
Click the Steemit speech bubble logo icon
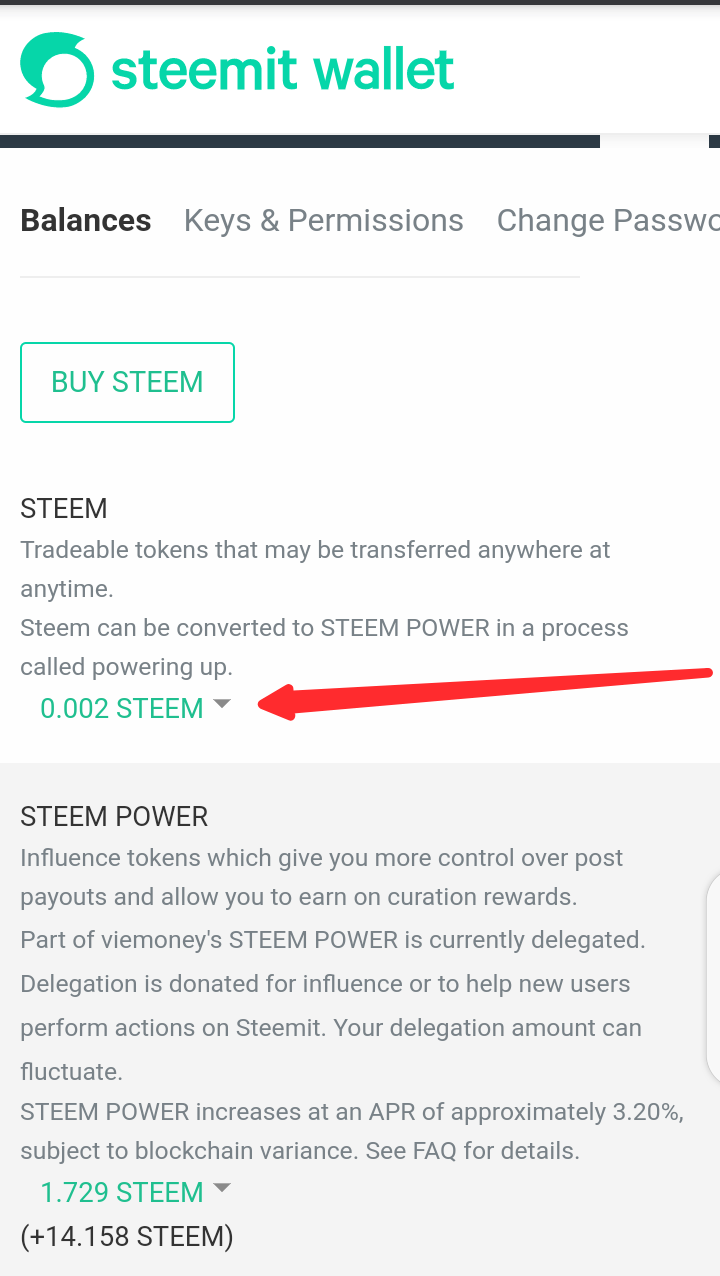click(x=57, y=69)
